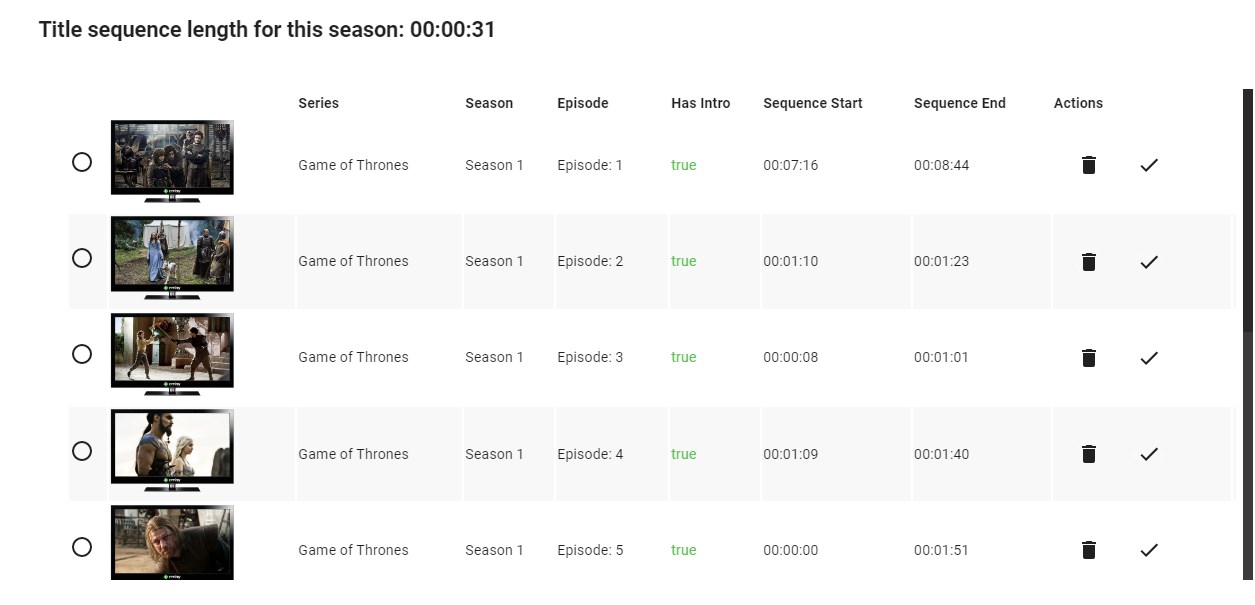Delete the Episode 4 intro entry
The width and height of the screenshot is (1255, 605).
click(x=1089, y=454)
